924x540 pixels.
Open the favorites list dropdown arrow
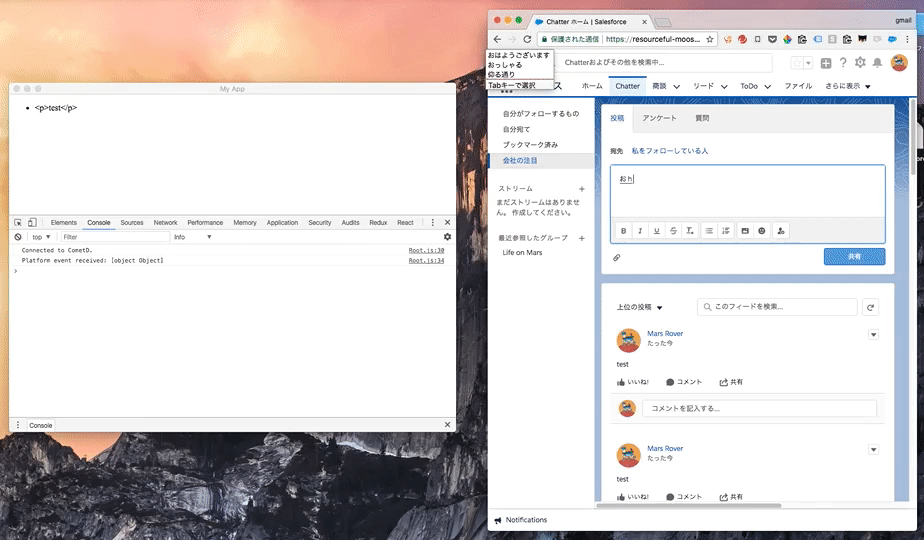[808, 62]
